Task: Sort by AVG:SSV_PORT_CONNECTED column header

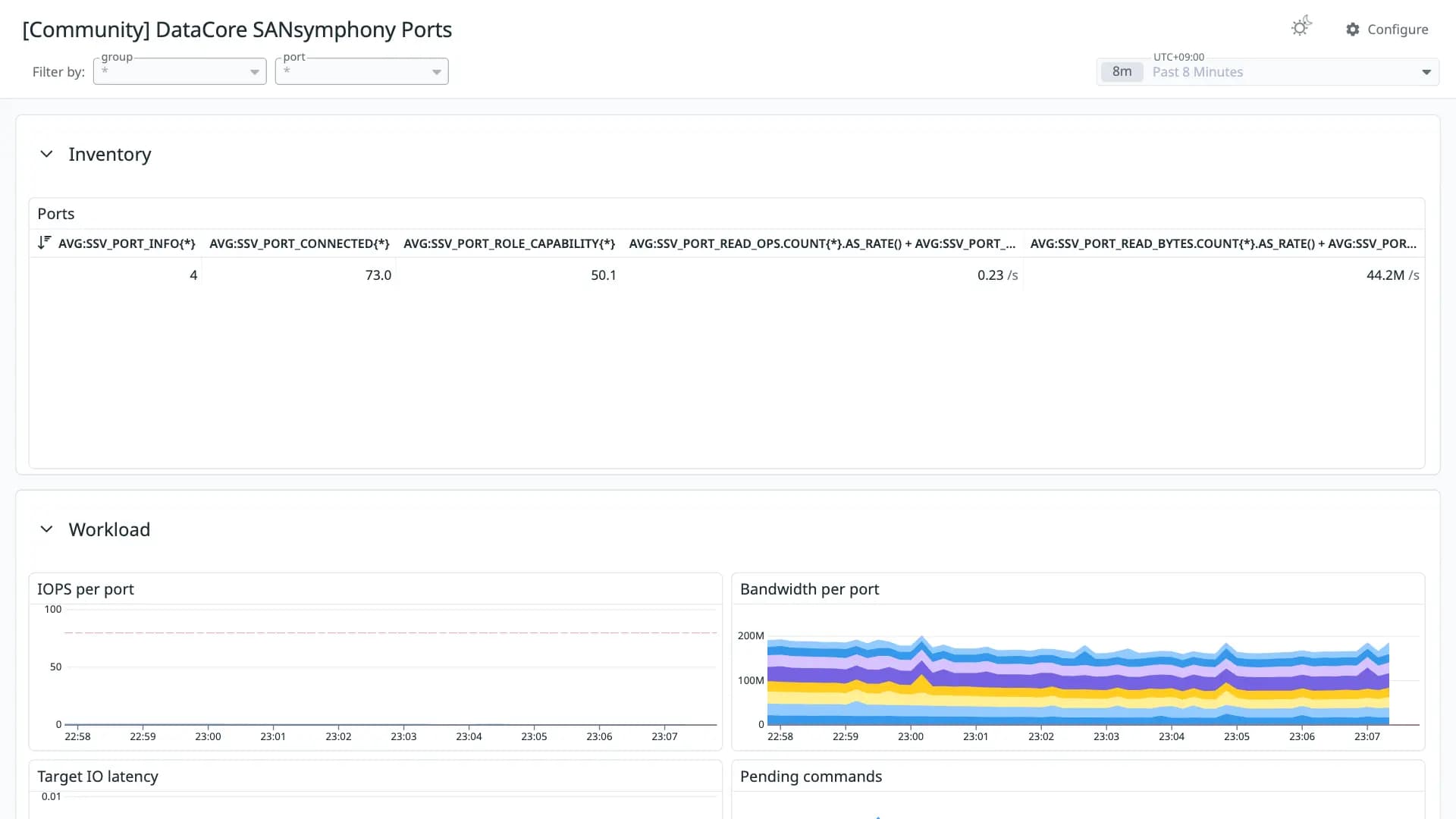Action: 300,243
